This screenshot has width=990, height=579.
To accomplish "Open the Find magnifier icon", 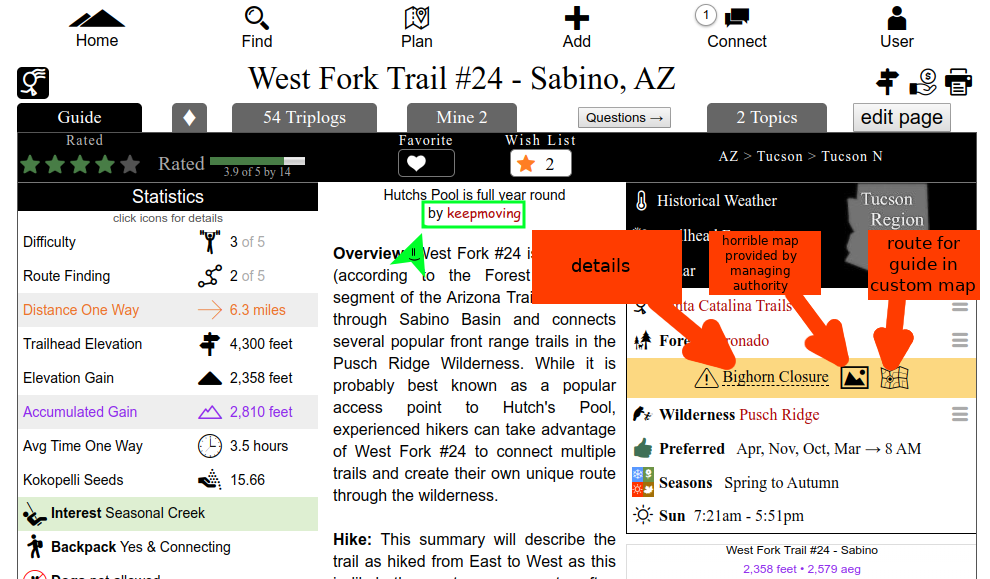I will click(257, 18).
